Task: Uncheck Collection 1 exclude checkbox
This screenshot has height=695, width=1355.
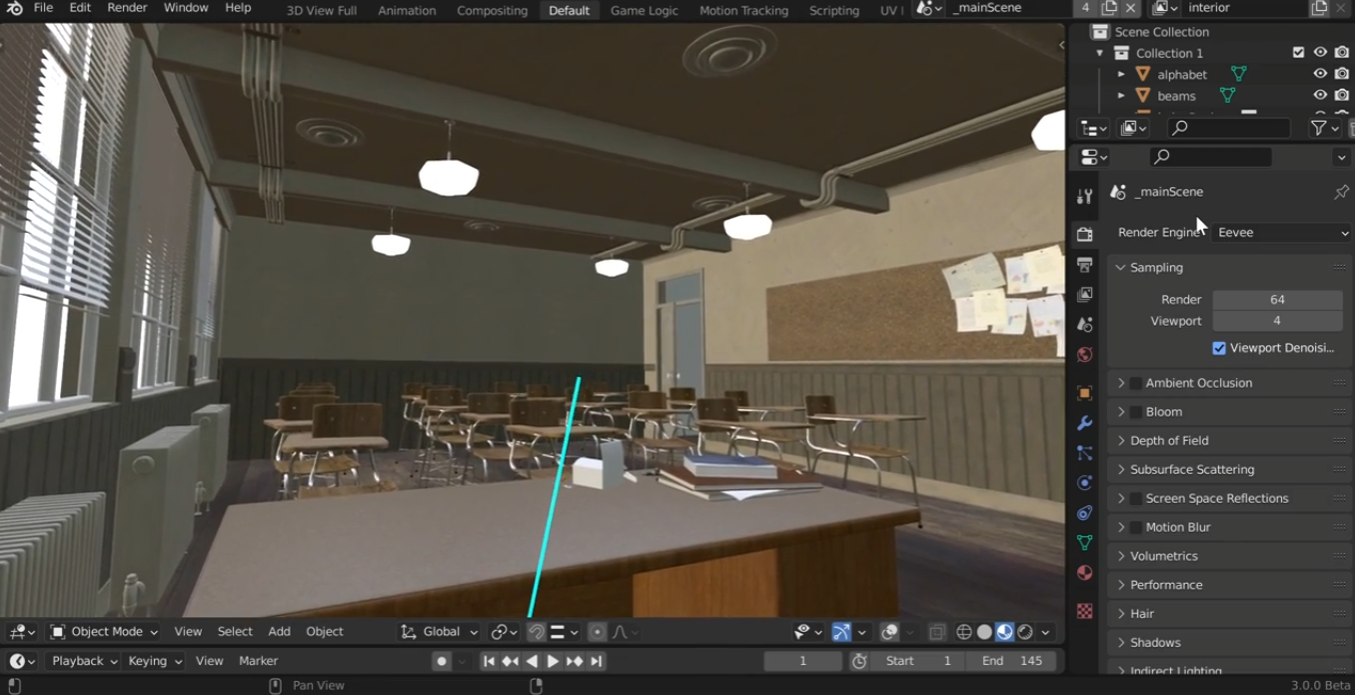Action: 1298,53
